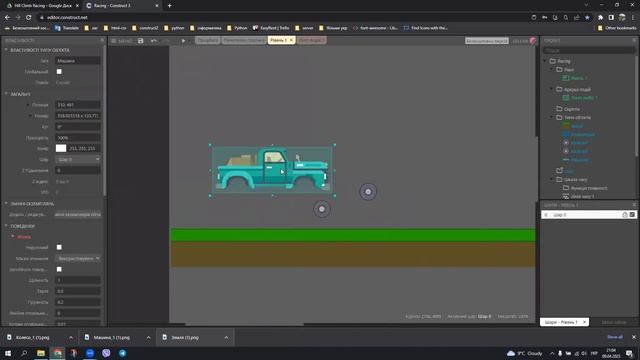Click the white color swatch

tap(61, 149)
